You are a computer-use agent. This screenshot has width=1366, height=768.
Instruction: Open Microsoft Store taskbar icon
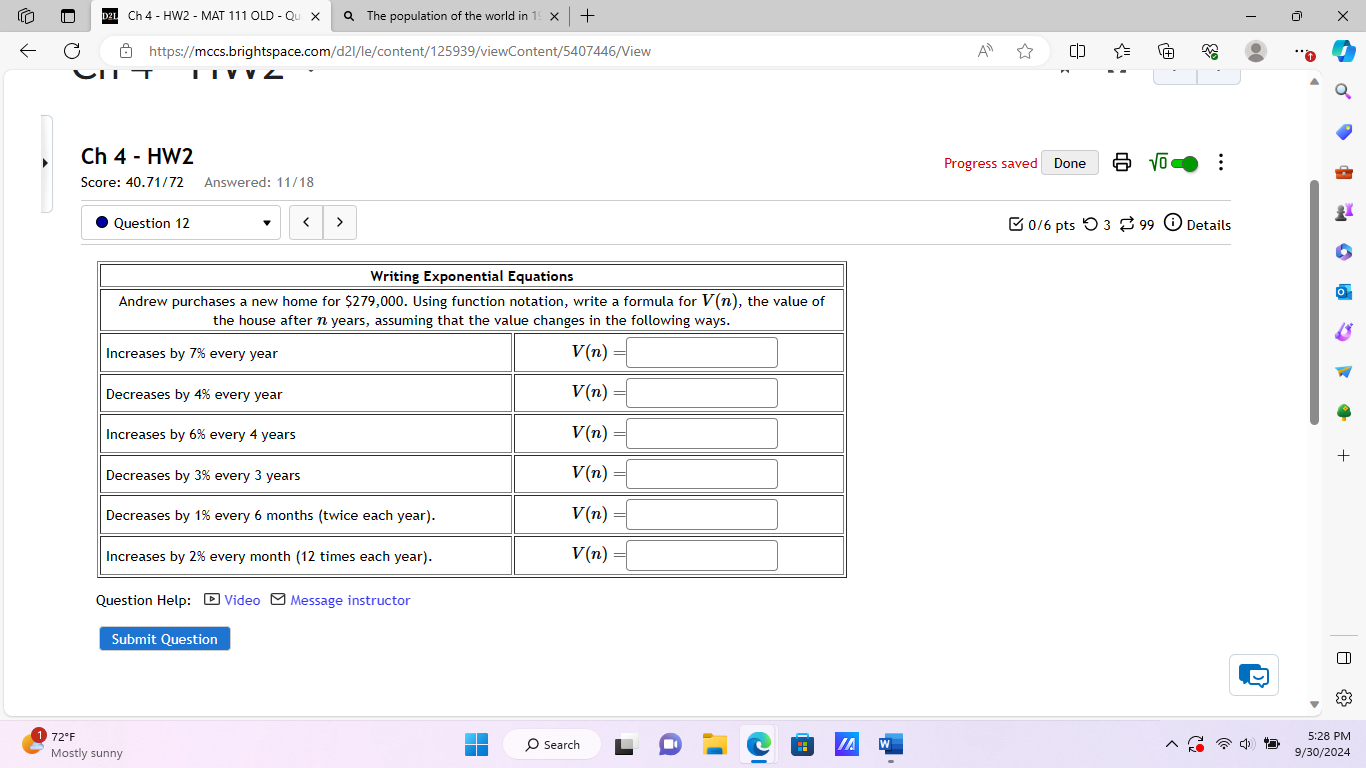pyautogui.click(x=802, y=744)
